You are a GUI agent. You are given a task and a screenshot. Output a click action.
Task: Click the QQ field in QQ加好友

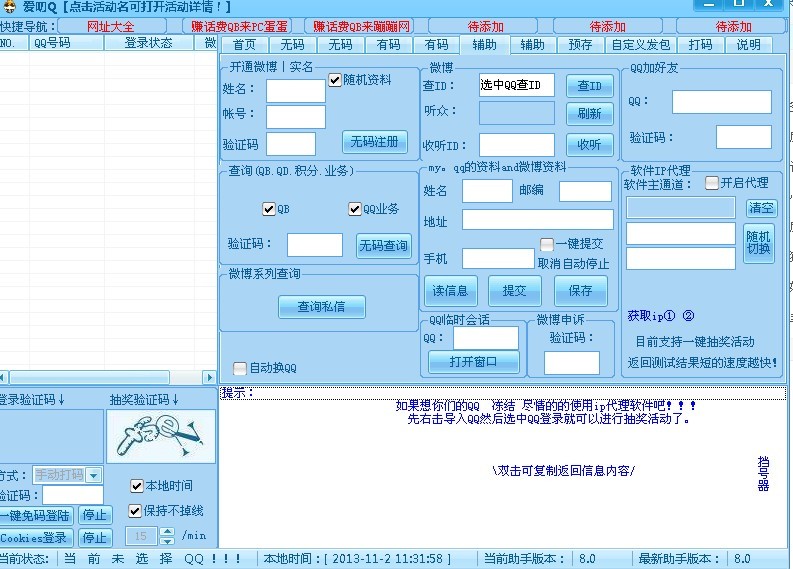click(722, 102)
